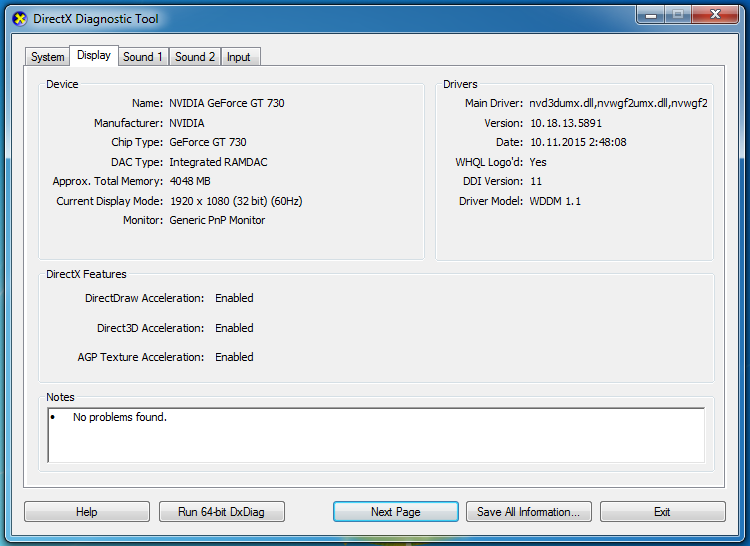Select the Display tab
This screenshot has height=546, width=750.
pyautogui.click(x=94, y=55)
